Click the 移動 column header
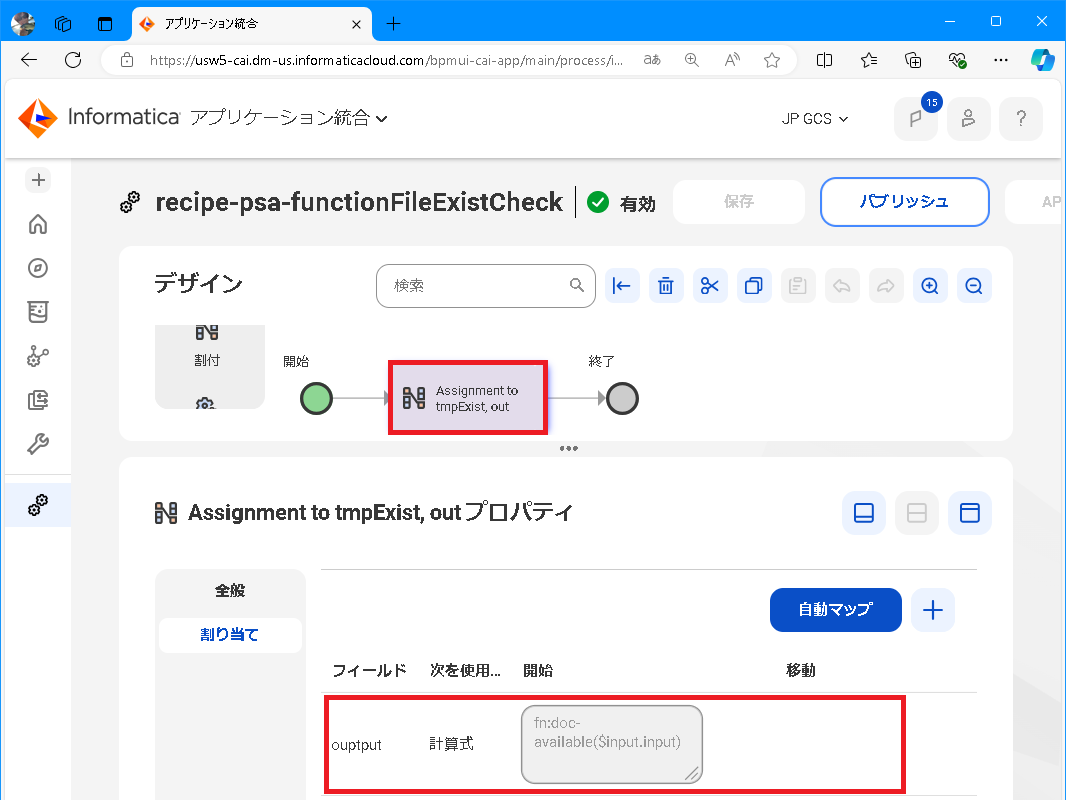Screen dimensions: 1066x800 (x=800, y=670)
